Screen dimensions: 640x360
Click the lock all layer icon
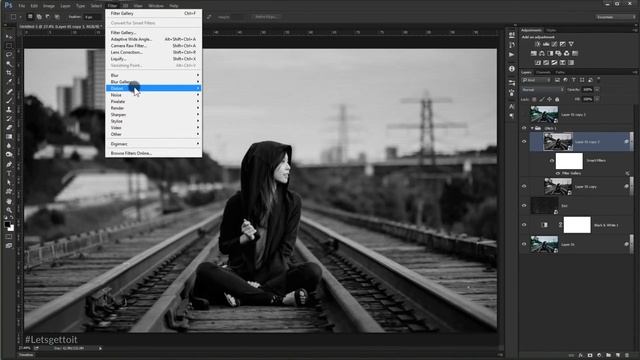click(557, 99)
